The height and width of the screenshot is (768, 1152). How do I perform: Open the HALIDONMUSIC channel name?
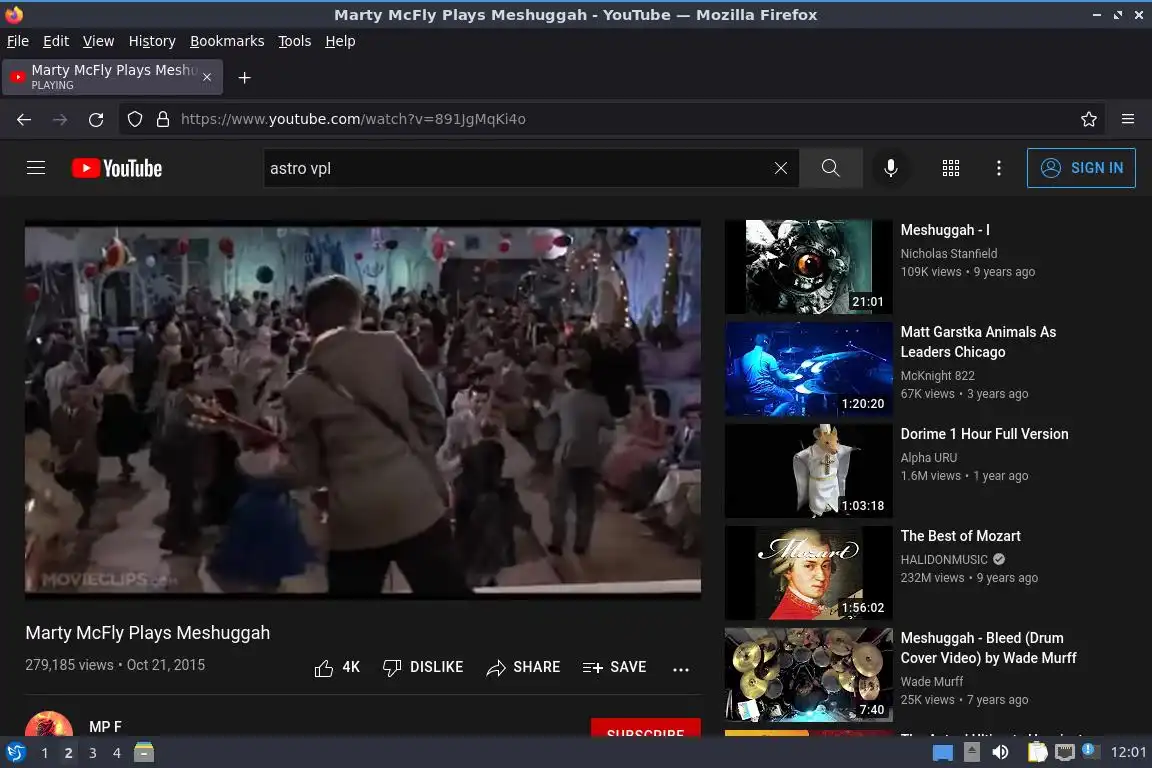tap(944, 559)
